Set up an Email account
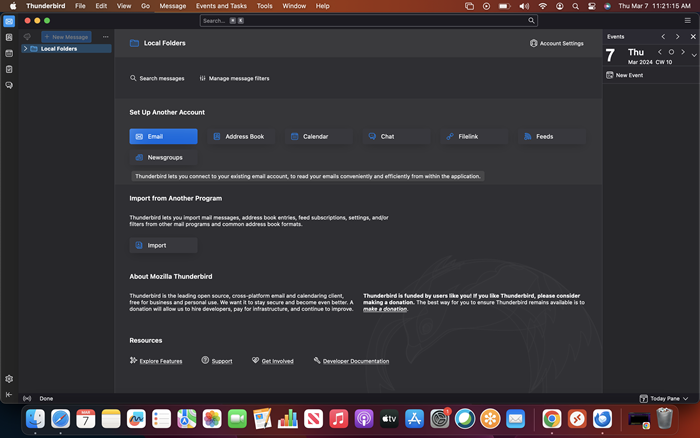700x438 pixels. (x=163, y=136)
